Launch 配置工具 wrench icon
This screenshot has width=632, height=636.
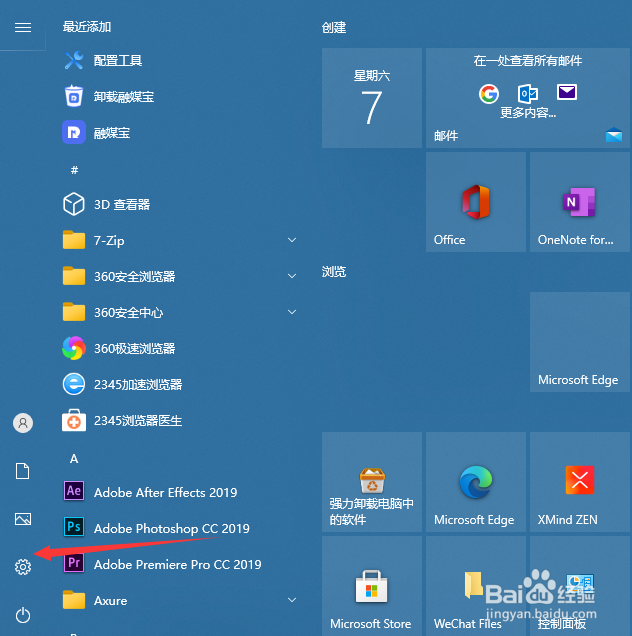point(74,60)
